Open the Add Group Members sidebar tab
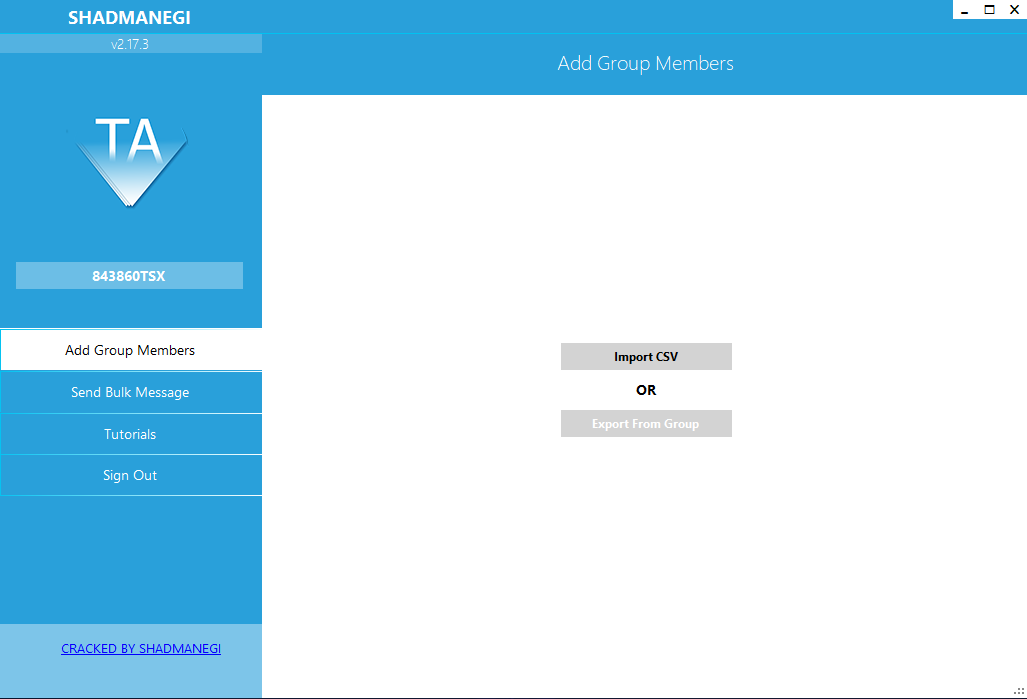 [x=131, y=350]
